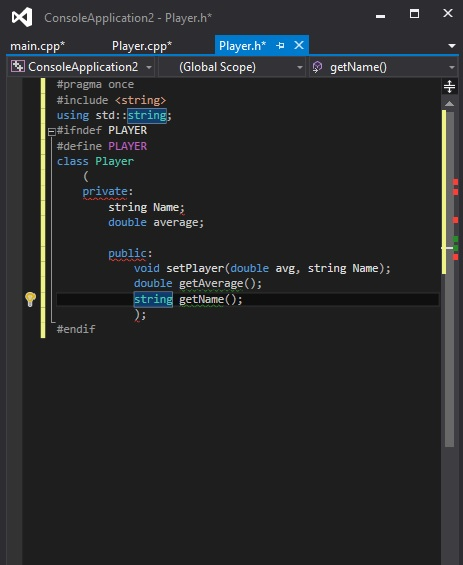This screenshot has width=463, height=565.
Task: Expand the getName() members dropdown
Action: click(451, 67)
